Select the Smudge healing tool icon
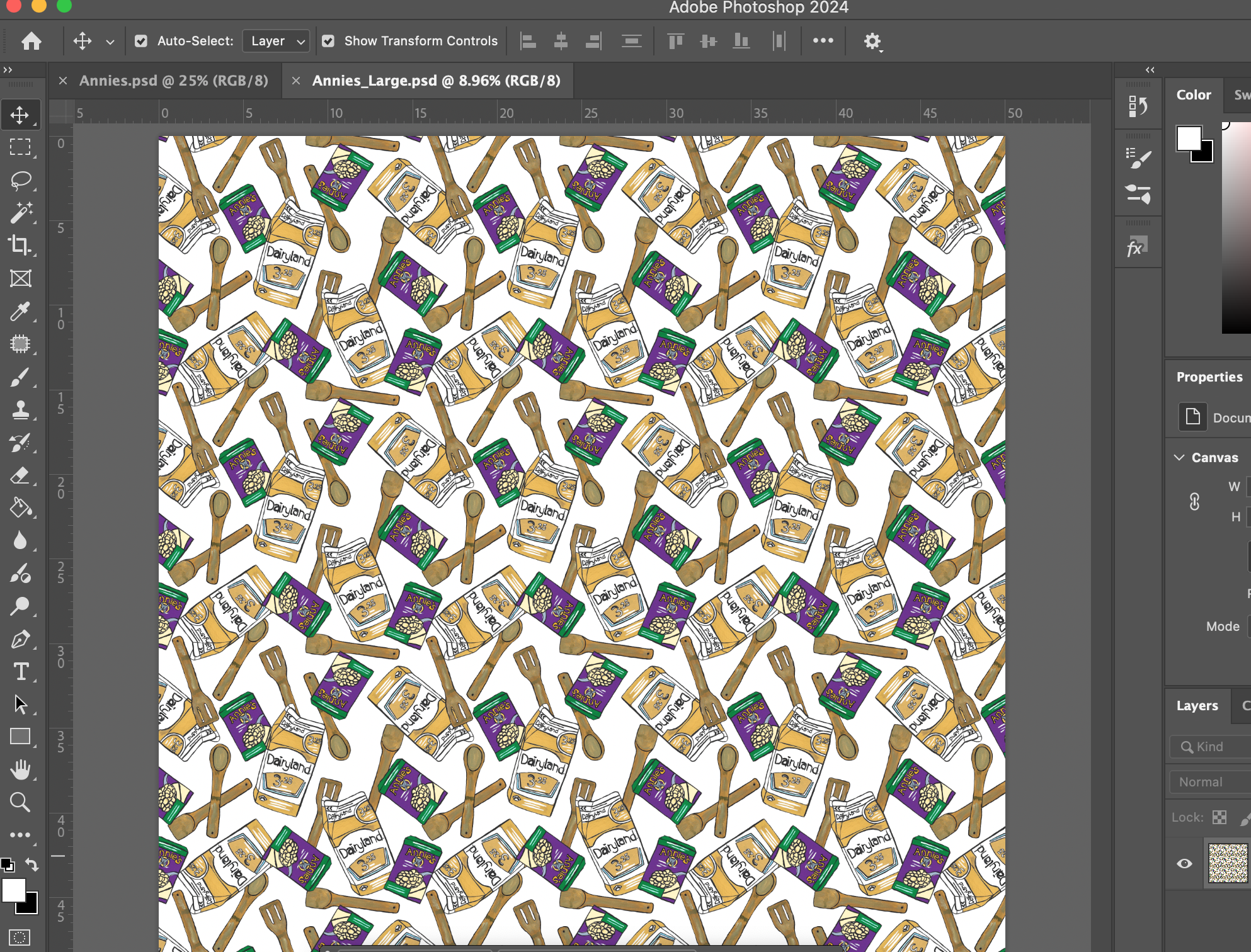The width and height of the screenshot is (1251, 952). pos(20,574)
